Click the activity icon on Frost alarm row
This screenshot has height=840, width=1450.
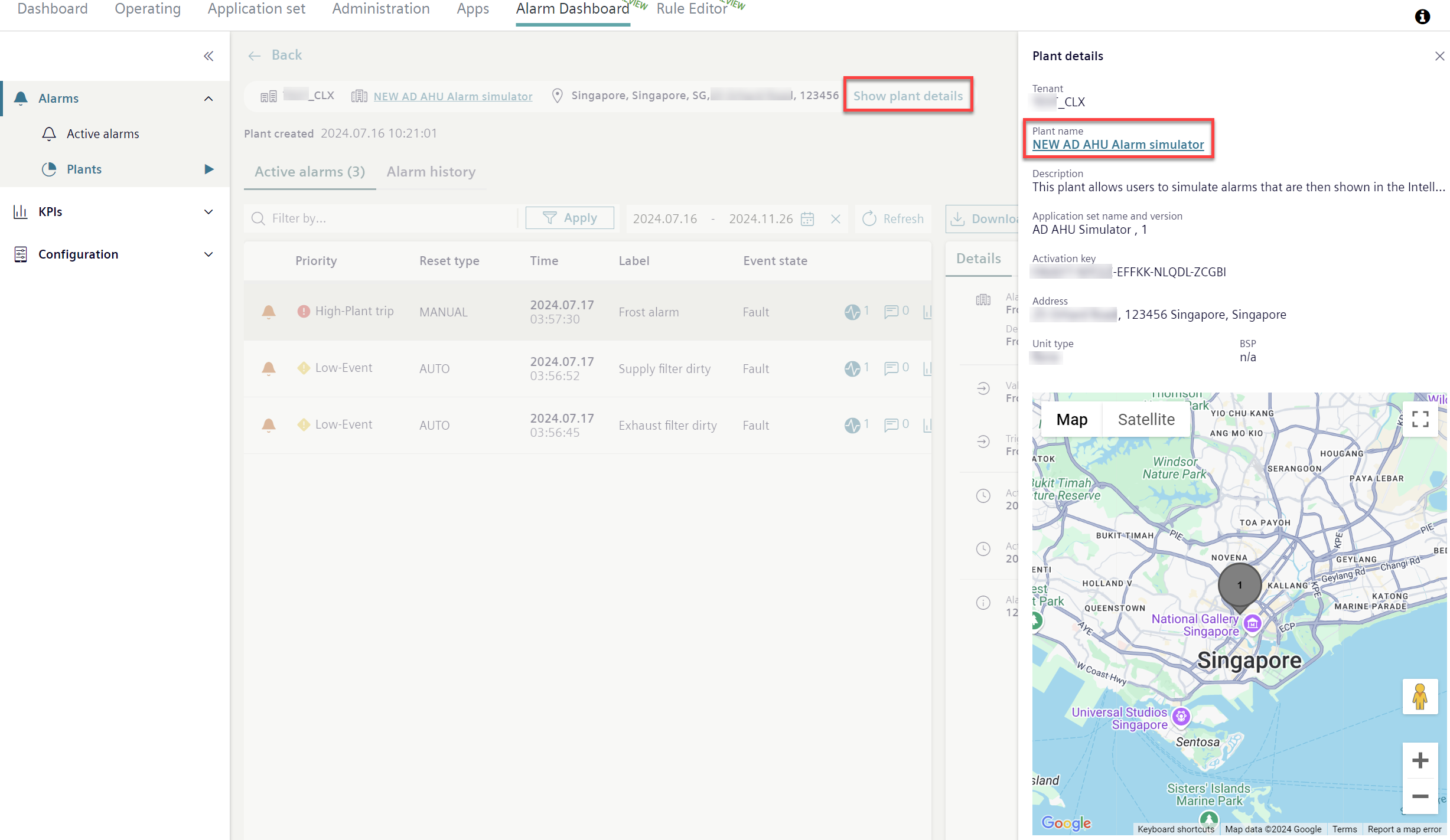tap(852, 312)
